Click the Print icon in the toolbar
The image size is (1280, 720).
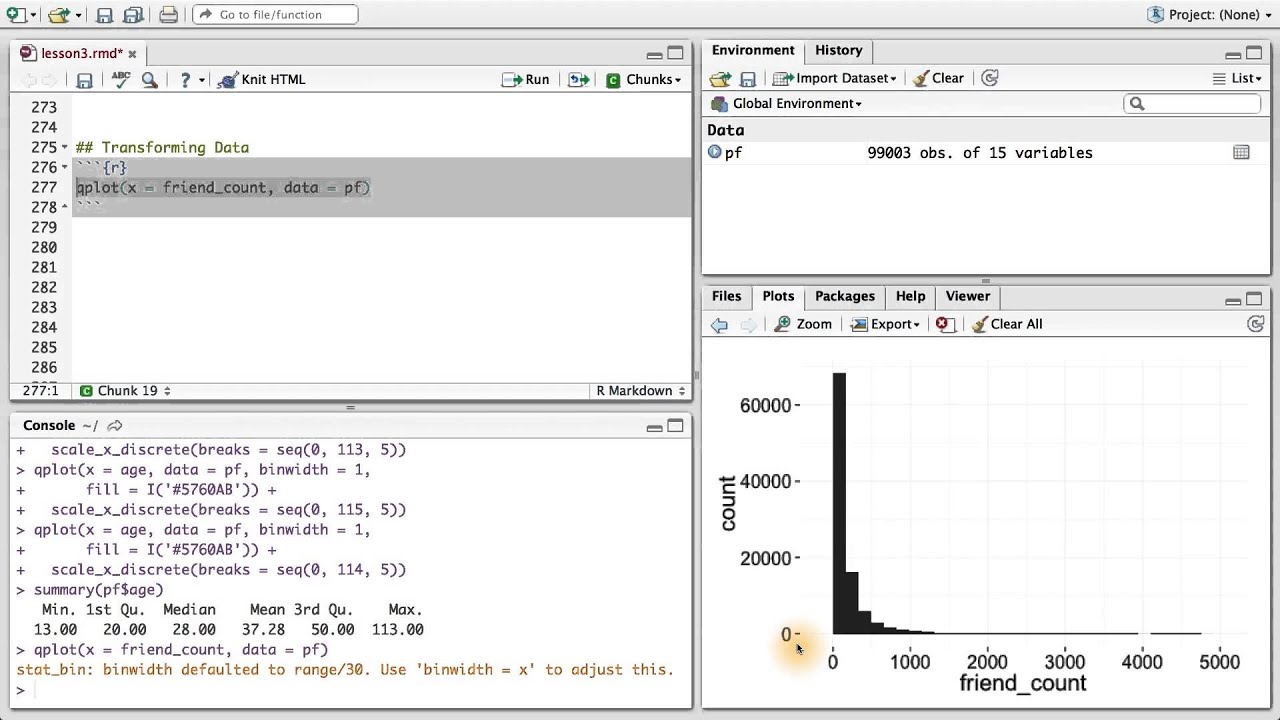[x=169, y=15]
